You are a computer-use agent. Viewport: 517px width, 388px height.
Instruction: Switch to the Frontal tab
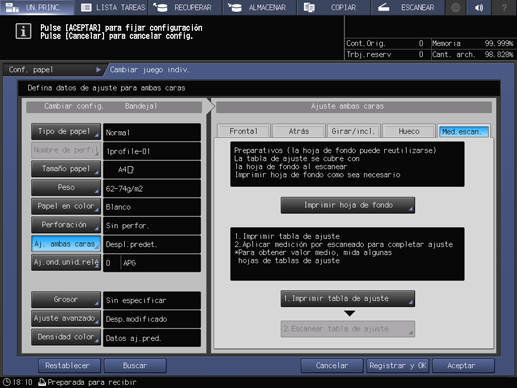point(243,131)
